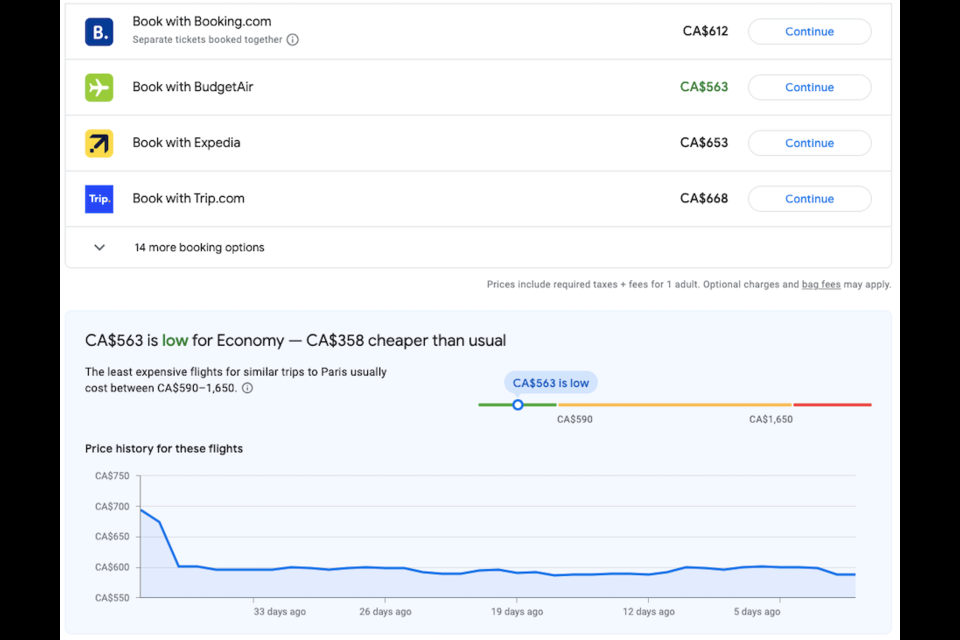960x640 pixels.
Task: Click the CA$650 y-axis label
Action: click(112, 536)
